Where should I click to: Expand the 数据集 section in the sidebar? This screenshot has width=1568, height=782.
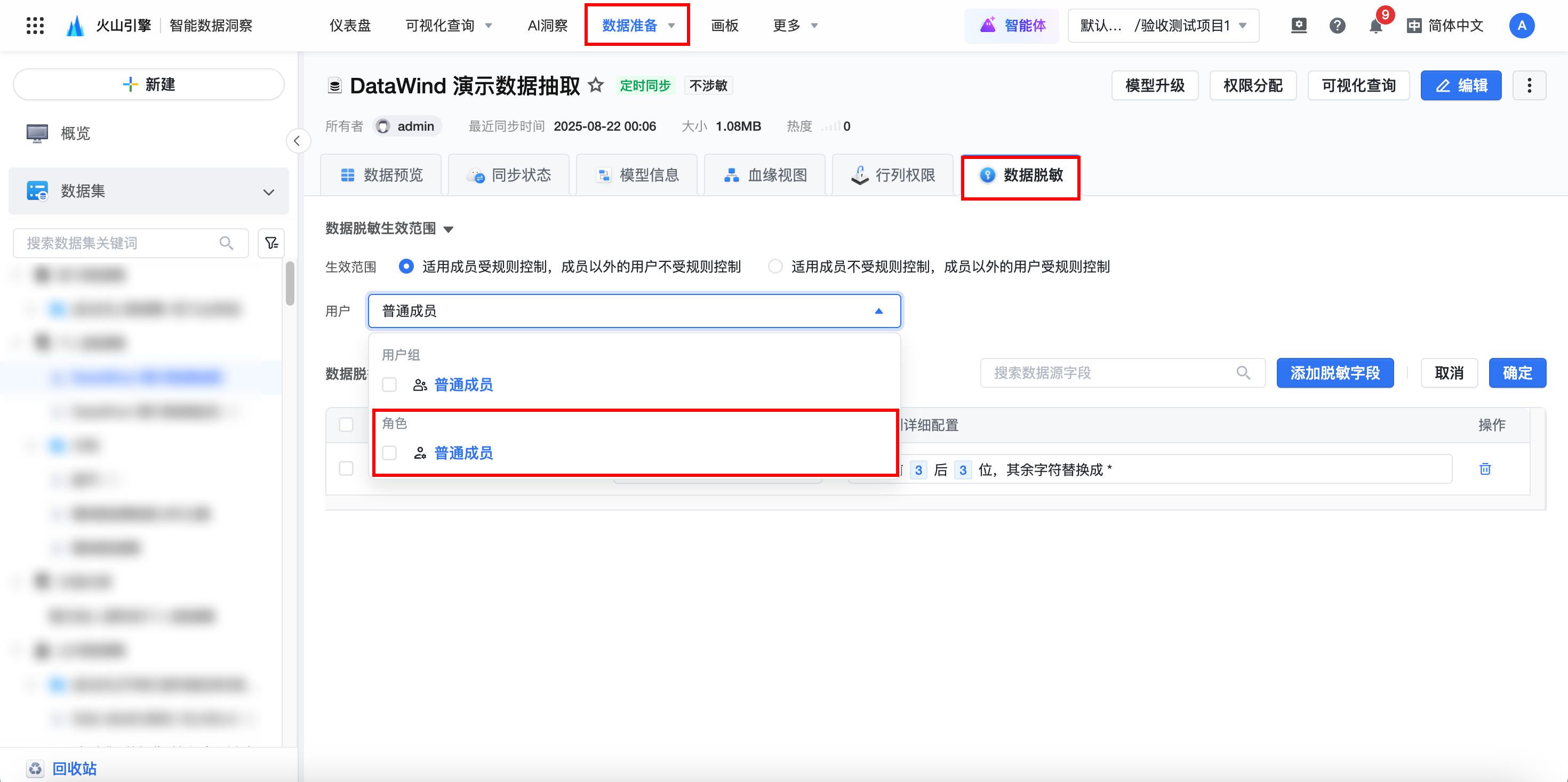tap(268, 191)
